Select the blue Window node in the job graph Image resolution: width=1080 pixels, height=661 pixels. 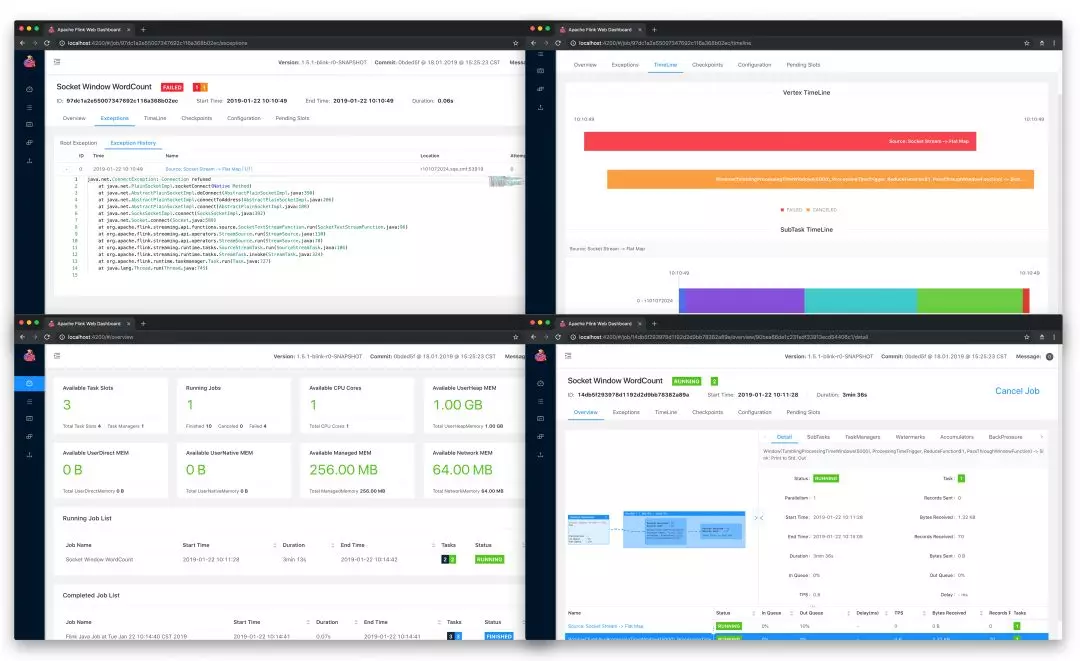pyautogui.click(x=684, y=529)
